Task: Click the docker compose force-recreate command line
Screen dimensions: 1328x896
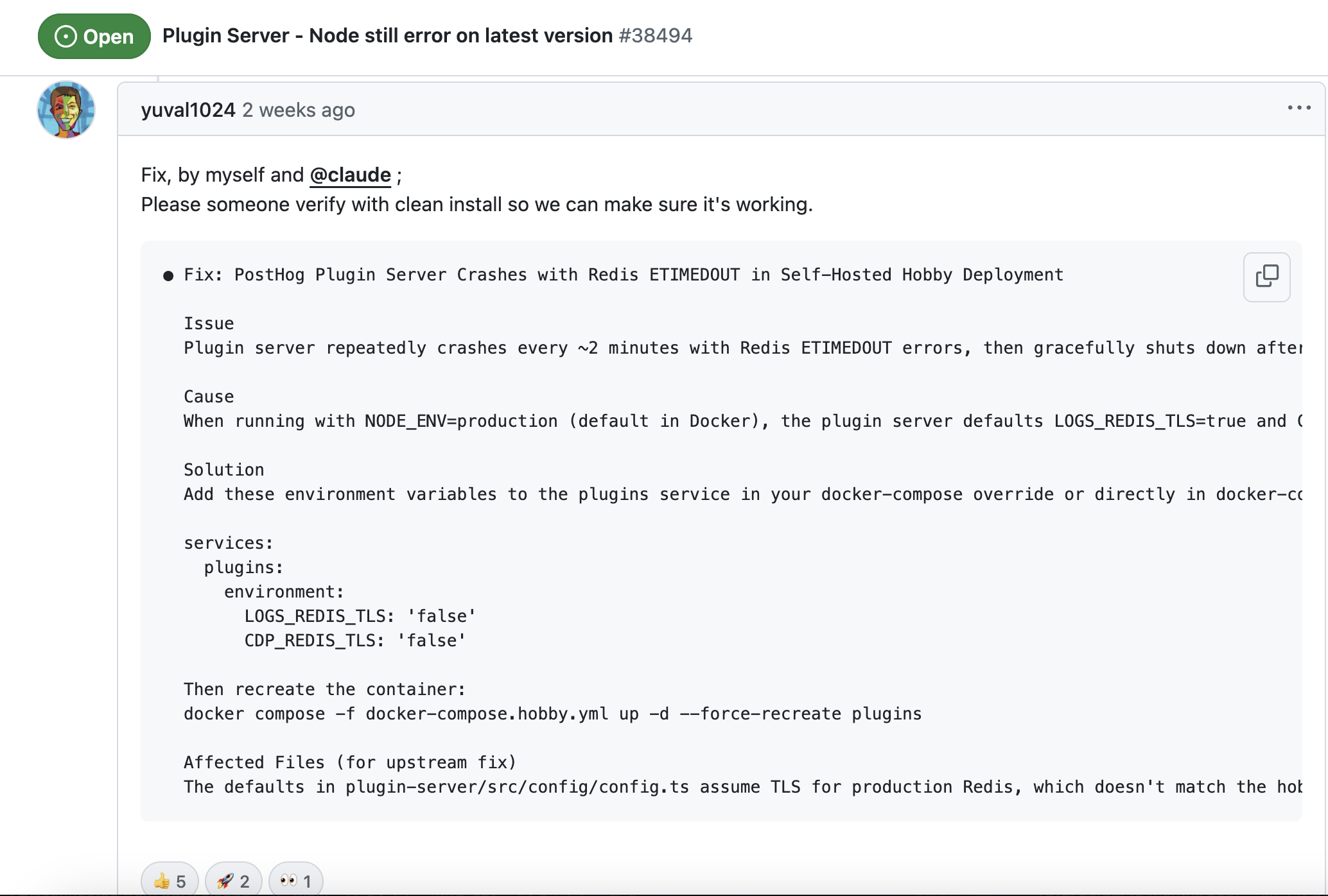Action: (552, 714)
